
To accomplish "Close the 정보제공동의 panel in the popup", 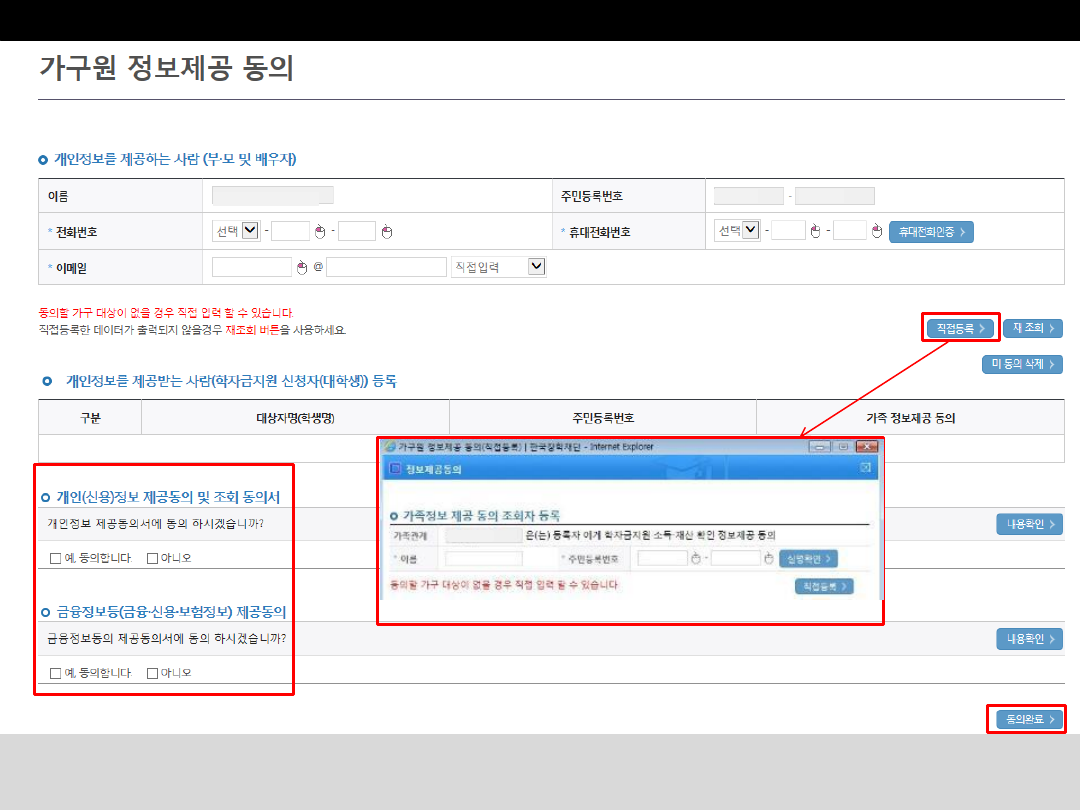I will [865, 468].
